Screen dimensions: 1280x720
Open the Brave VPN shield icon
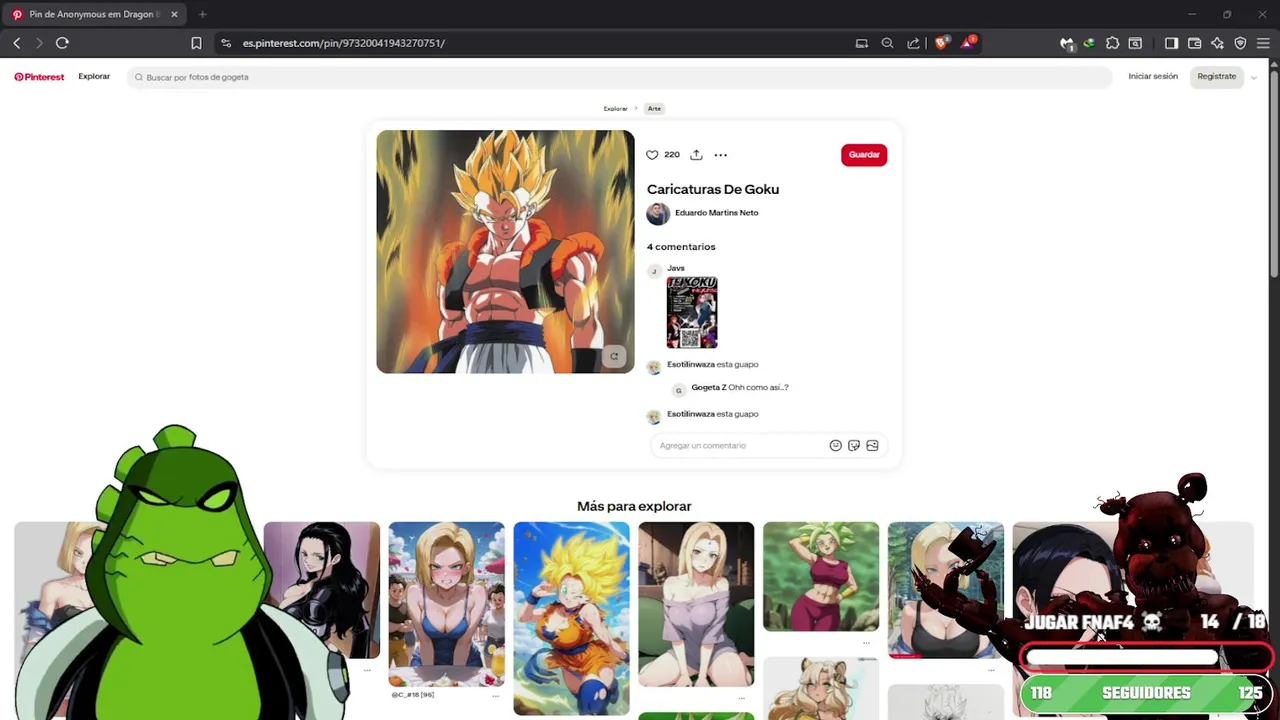pos(1240,43)
